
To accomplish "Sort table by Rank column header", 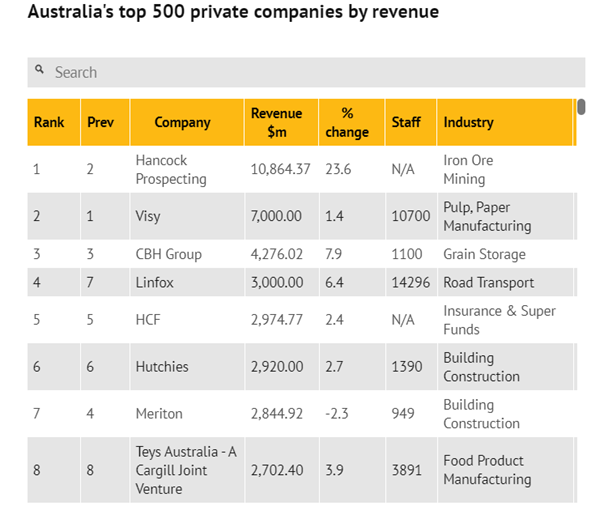I will (x=54, y=122).
